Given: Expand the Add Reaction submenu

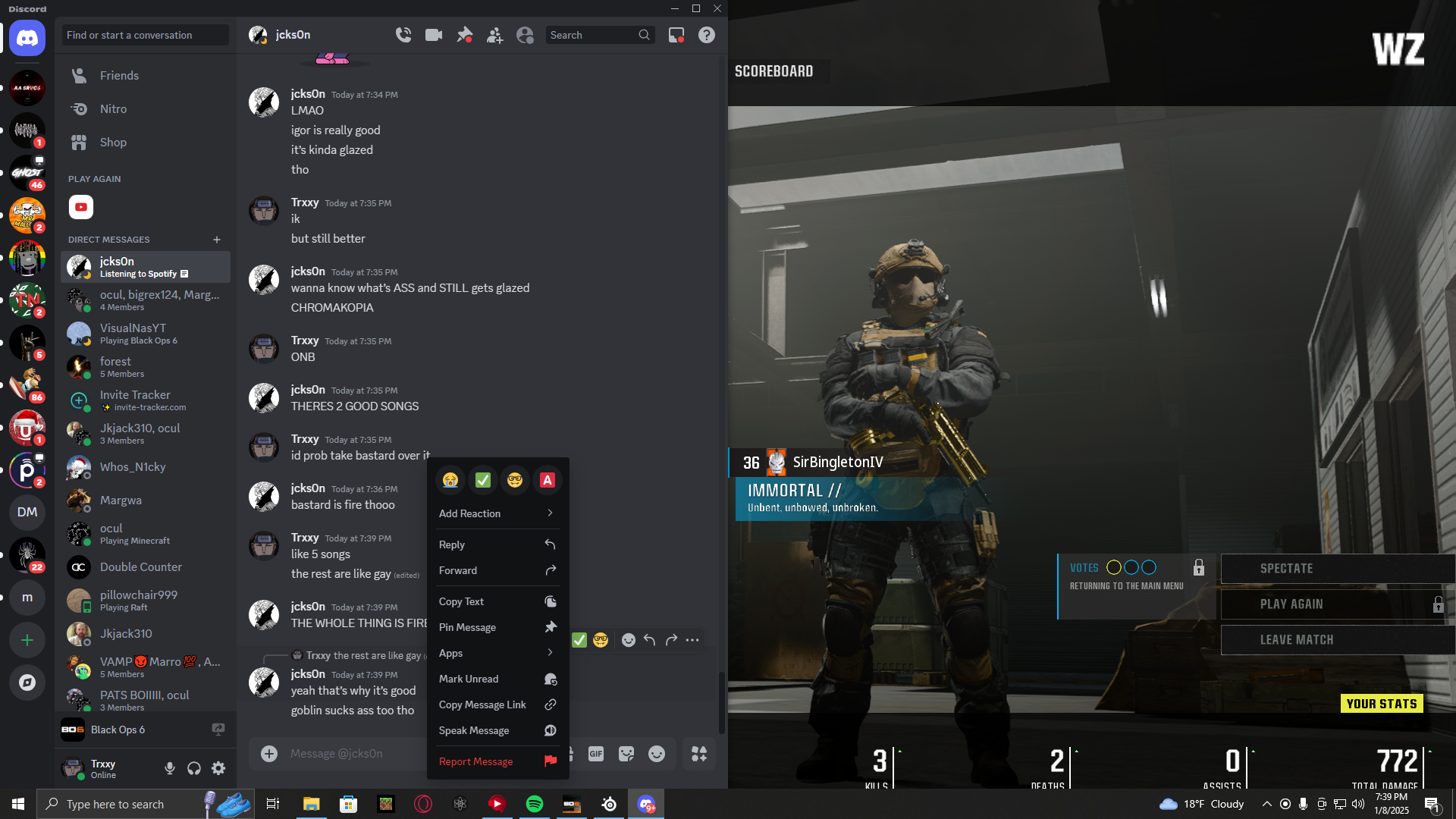Looking at the screenshot, I should point(497,513).
